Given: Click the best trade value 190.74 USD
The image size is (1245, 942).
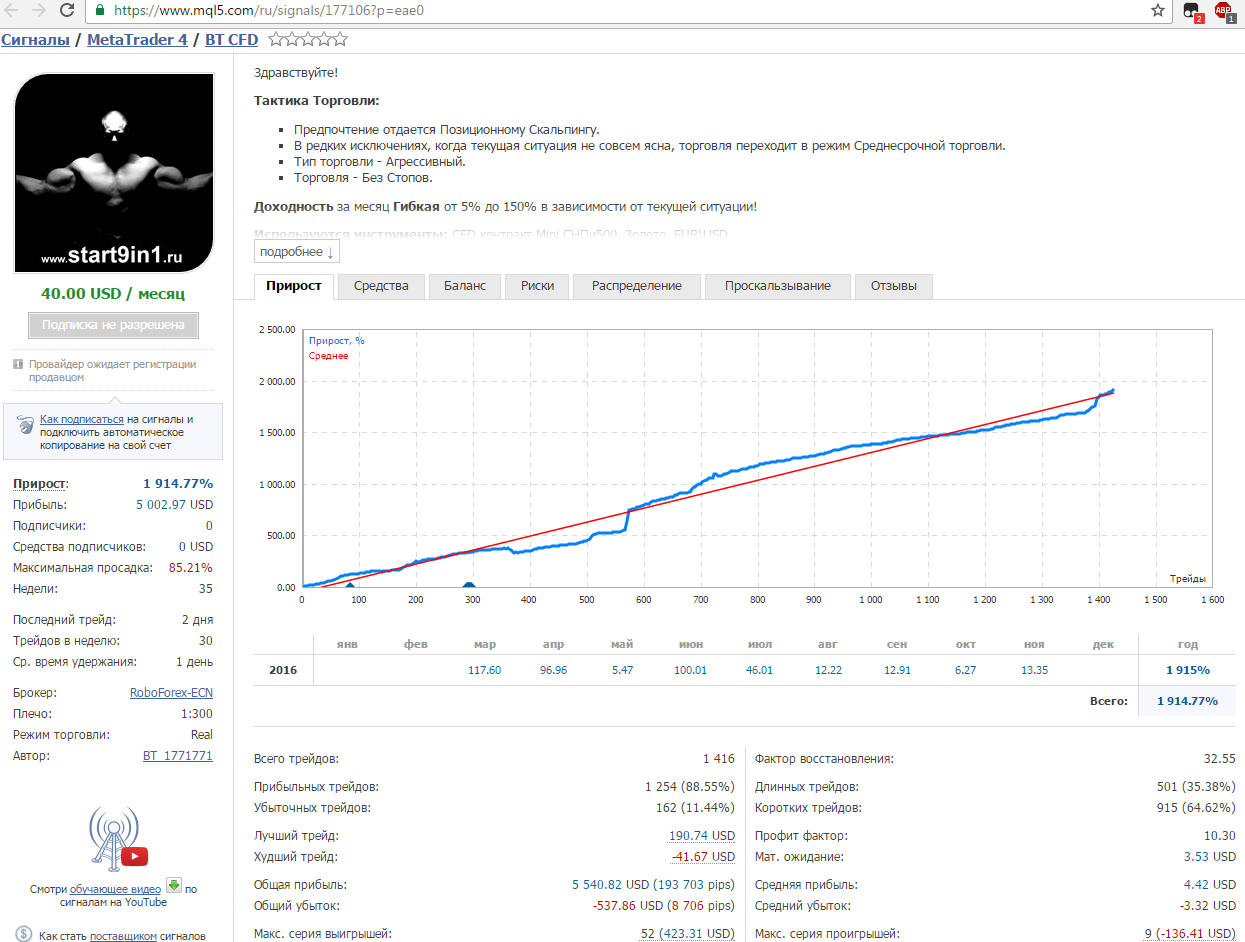Looking at the screenshot, I should point(702,836).
